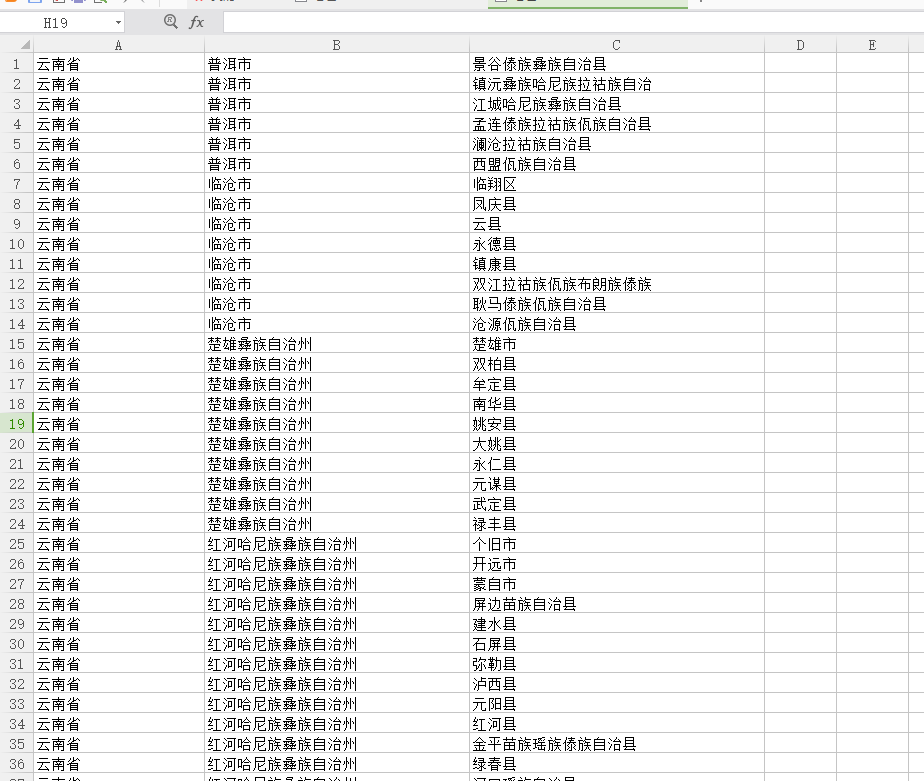Click cell 蒙自市
924x781 pixels.
616,584
